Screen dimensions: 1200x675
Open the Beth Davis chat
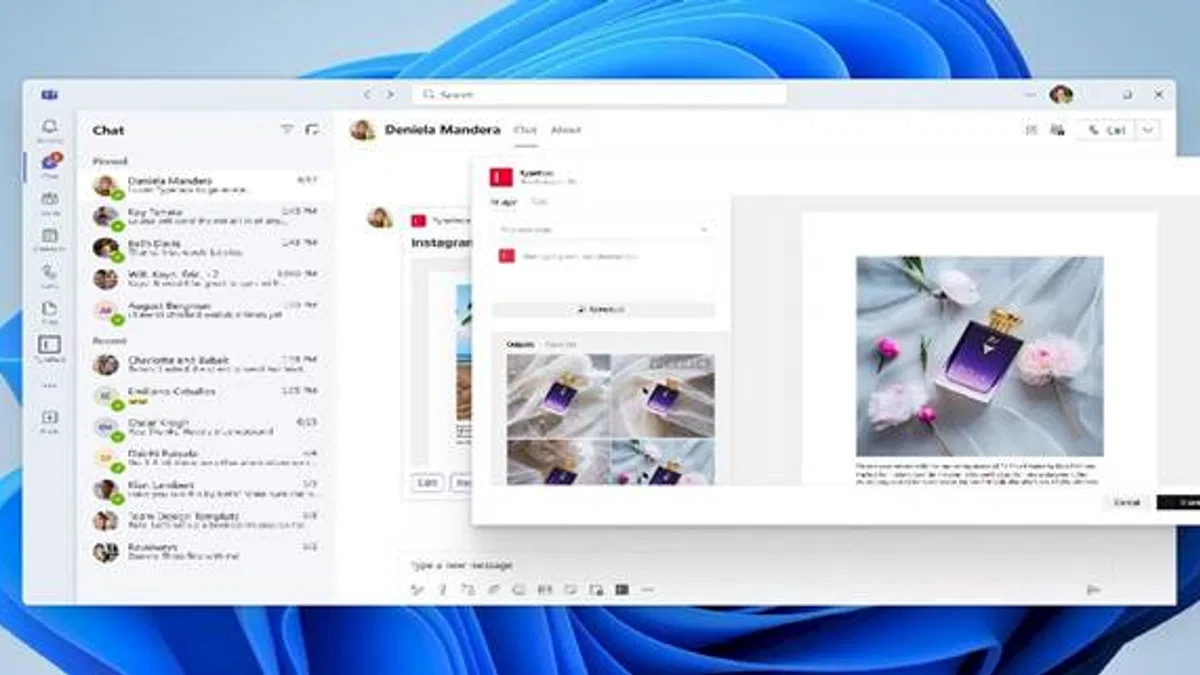click(x=205, y=247)
